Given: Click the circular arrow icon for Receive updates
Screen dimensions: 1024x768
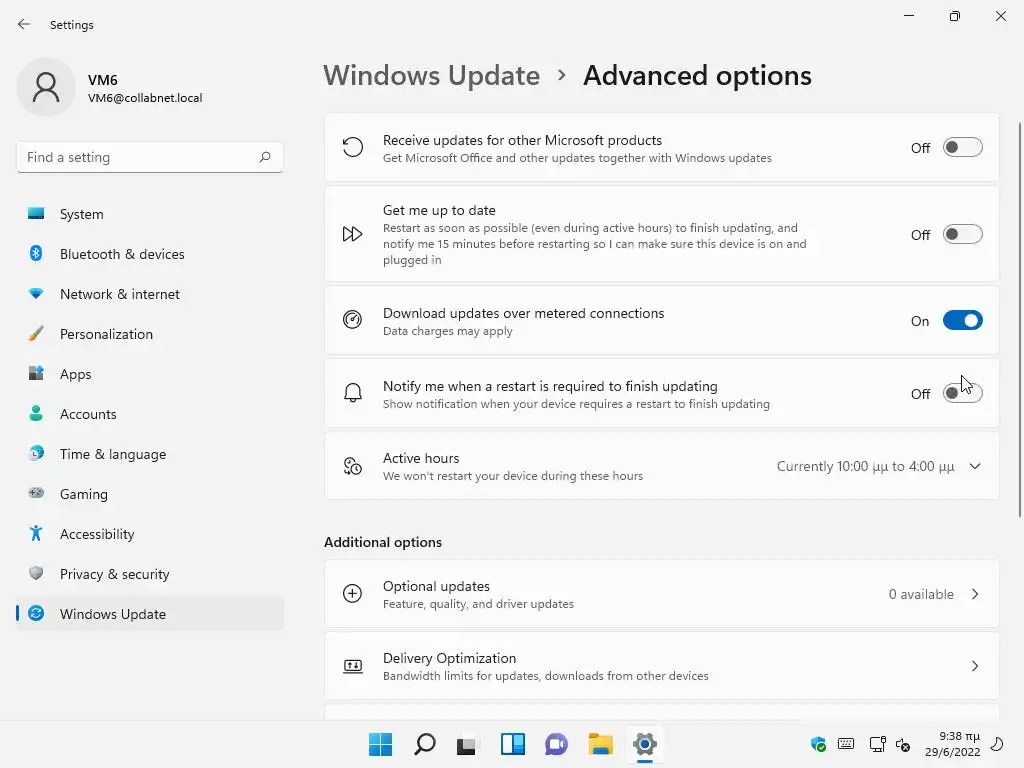Looking at the screenshot, I should (353, 148).
